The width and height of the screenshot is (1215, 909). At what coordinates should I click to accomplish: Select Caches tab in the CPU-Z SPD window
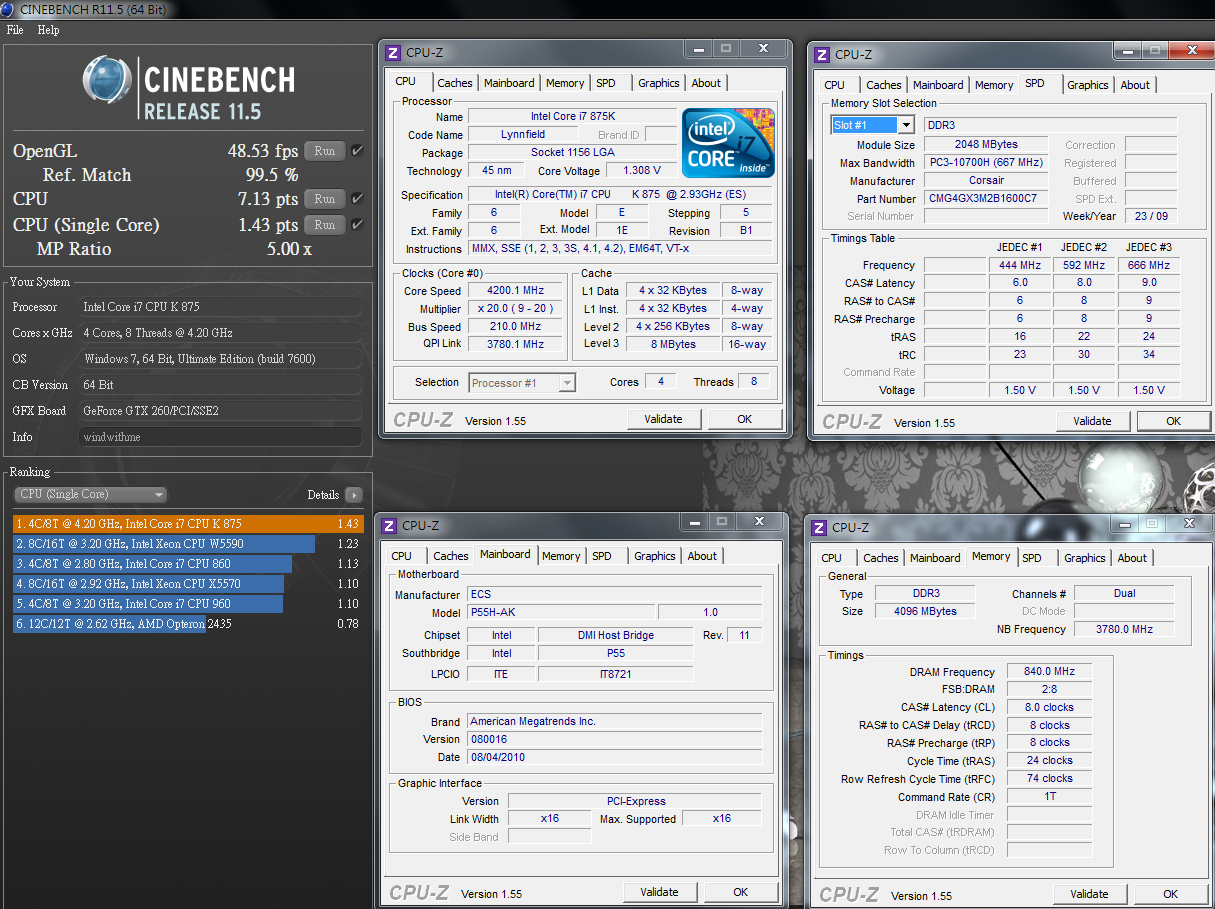(884, 85)
